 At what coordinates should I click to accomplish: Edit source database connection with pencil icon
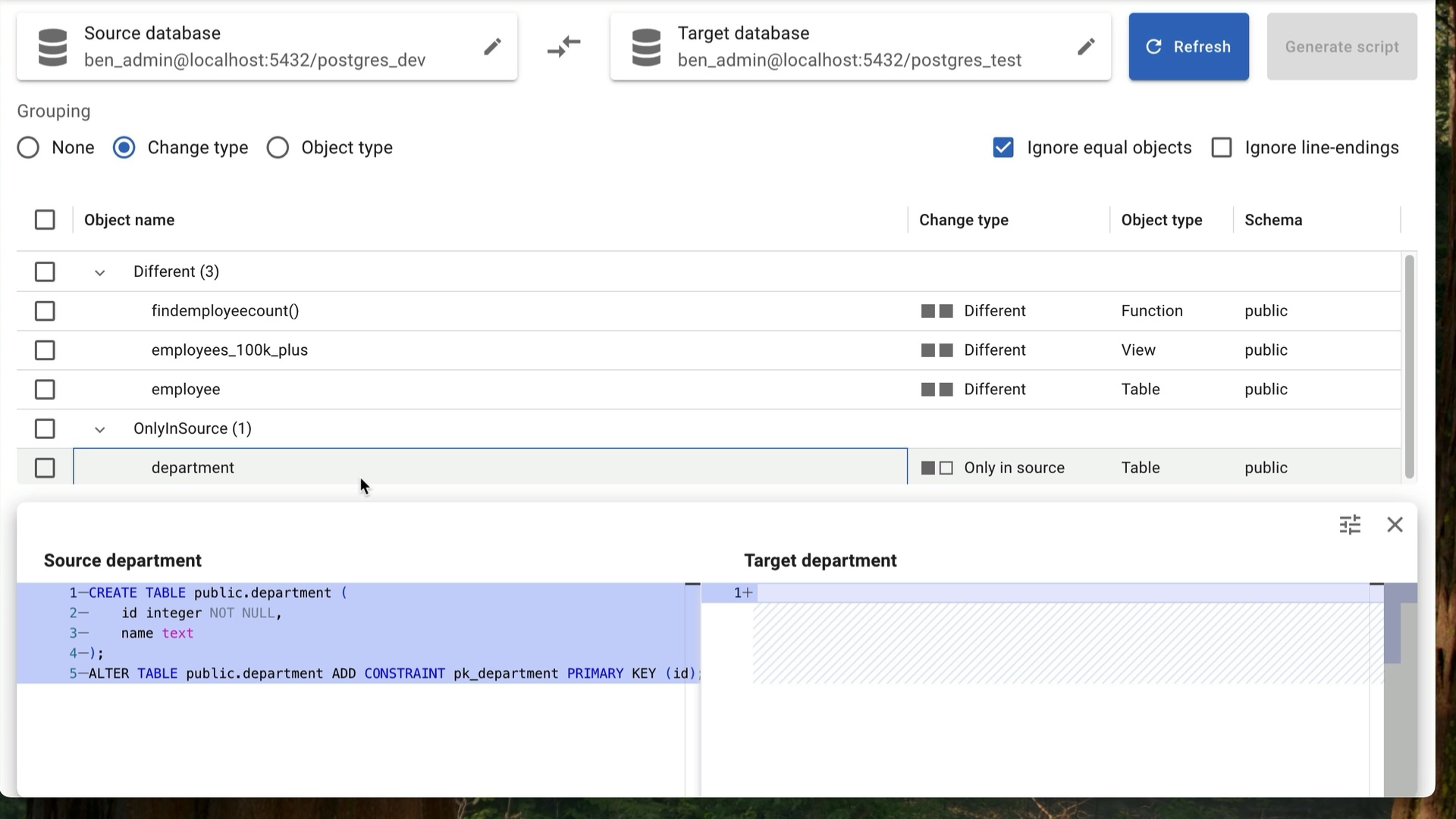(x=492, y=47)
